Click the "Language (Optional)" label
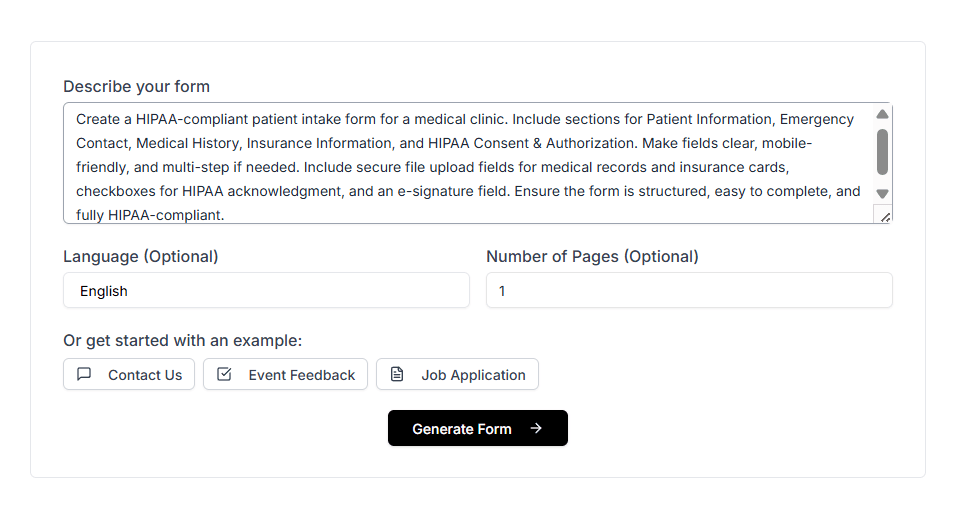 141,256
